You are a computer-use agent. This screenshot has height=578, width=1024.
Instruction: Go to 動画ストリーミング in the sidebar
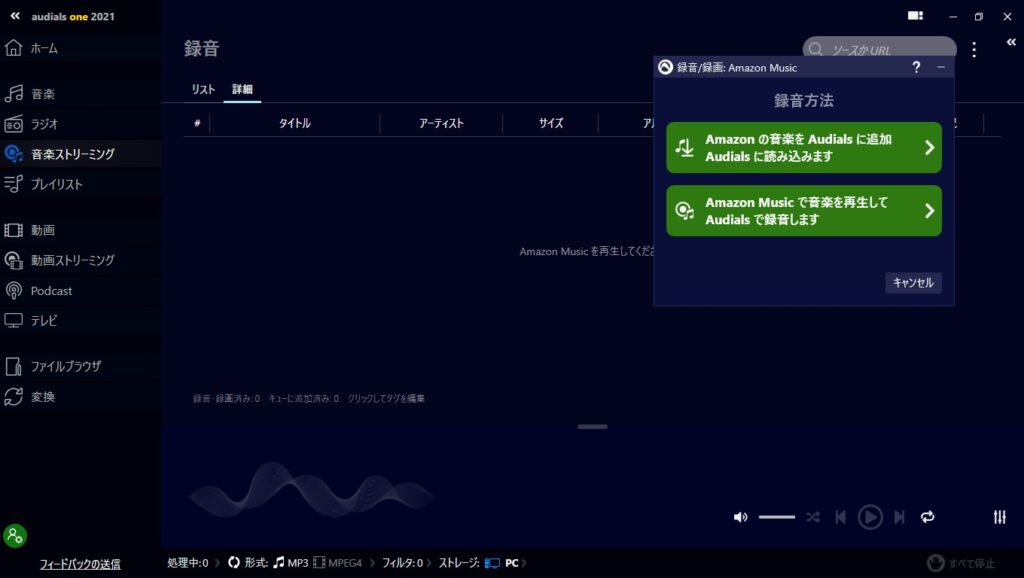72,260
